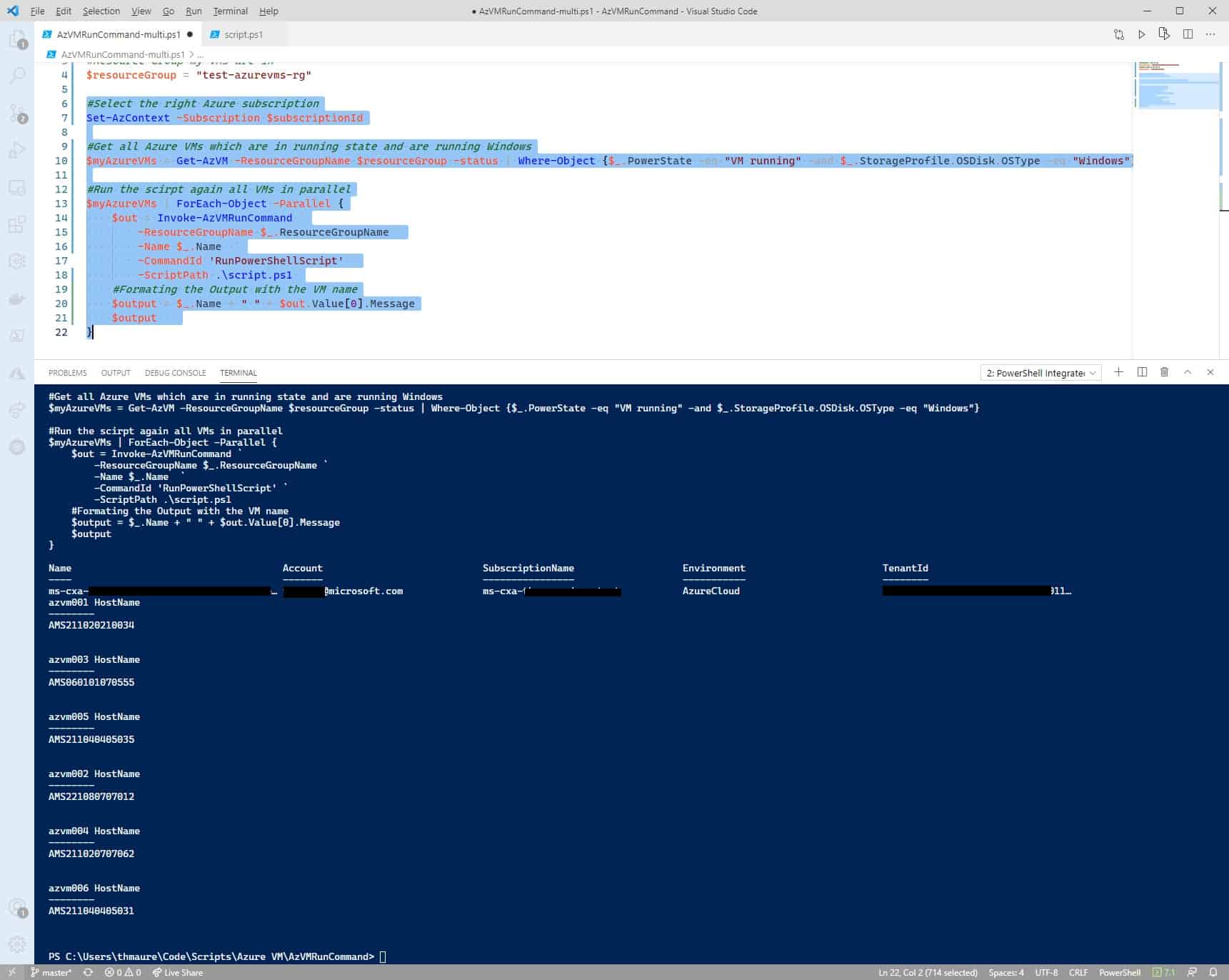Change language mode from PowerShell in status bar
Viewport: 1229px width, 980px height.
pos(1118,972)
